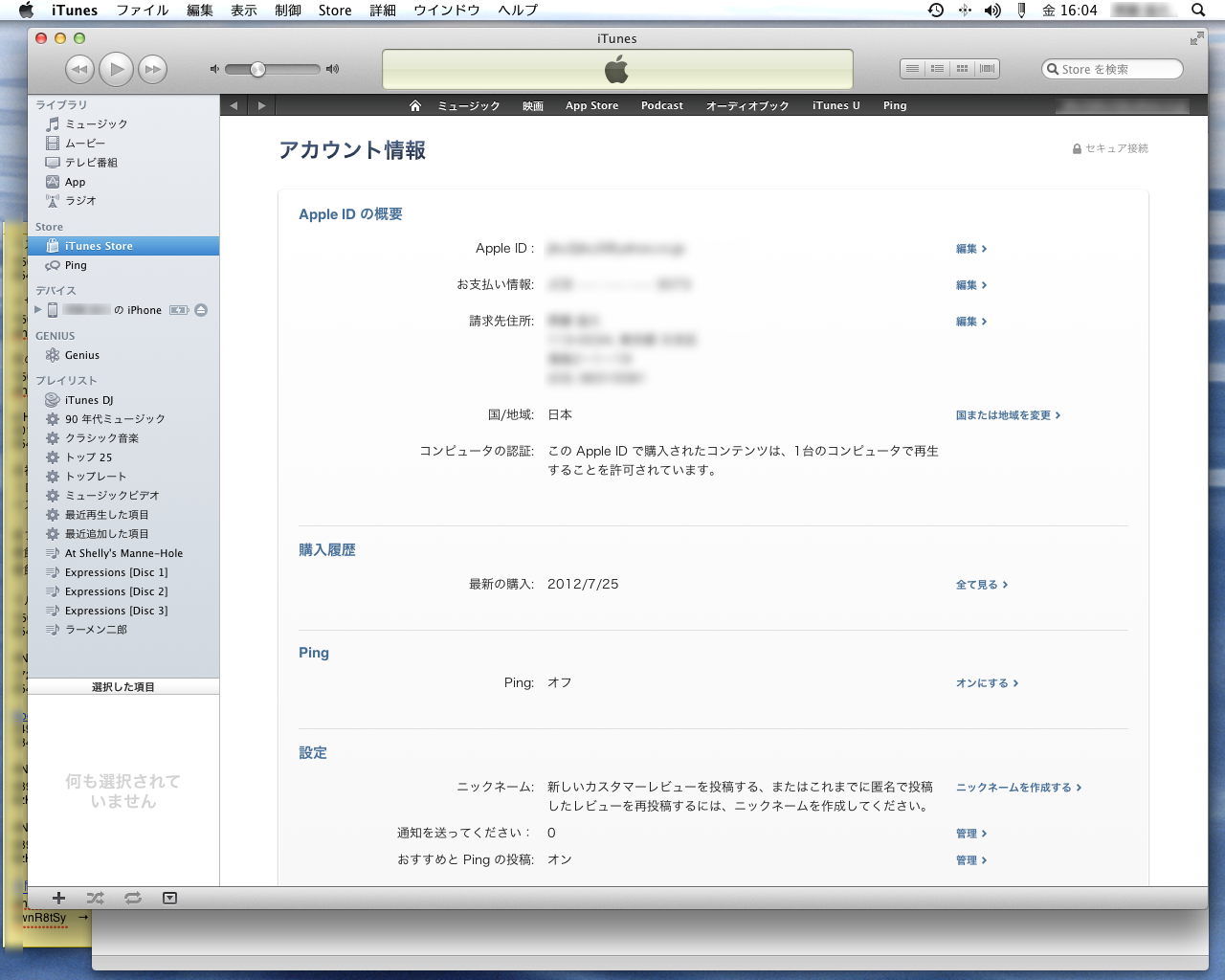This screenshot has width=1225, height=980.
Task: Switch to Cover Flow view
Action: tap(988, 69)
